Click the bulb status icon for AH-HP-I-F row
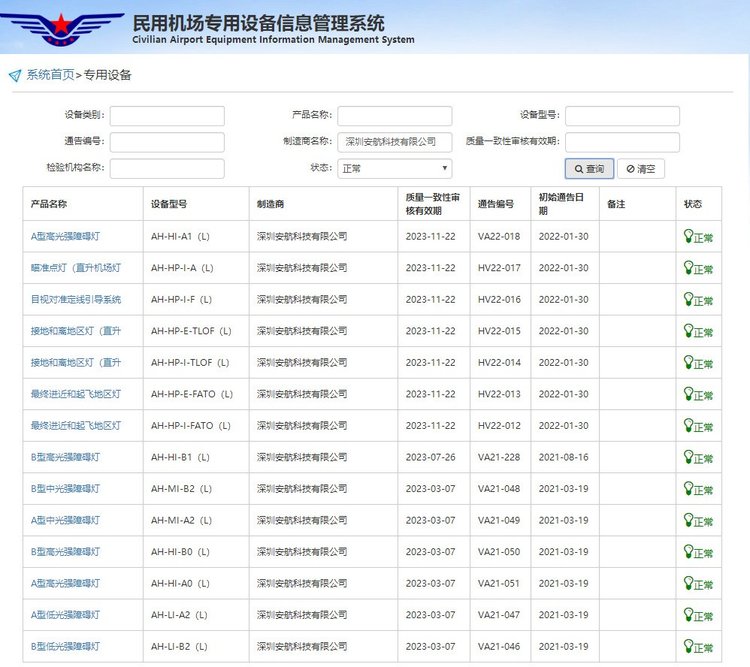This screenshot has height=667, width=750. tap(688, 299)
